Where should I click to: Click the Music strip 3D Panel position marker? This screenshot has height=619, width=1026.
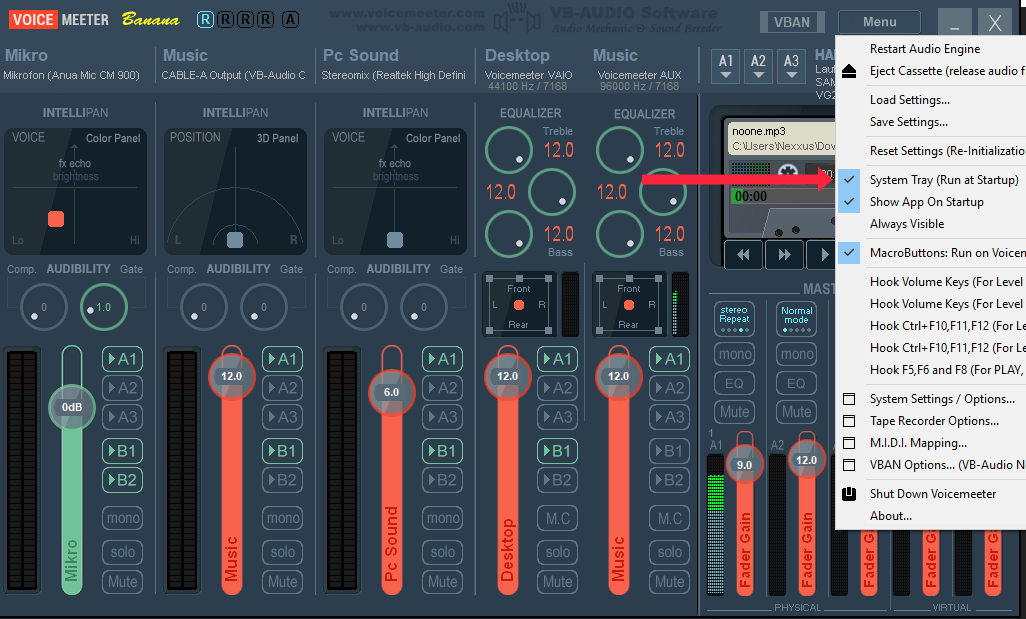(x=234, y=239)
